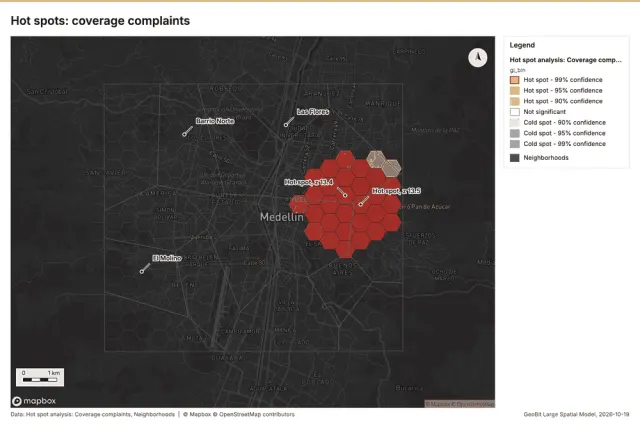Screen dimensions: 640x427
Task: Click the 'Hot spots: coverage complaints' title
Action: tap(100, 21)
